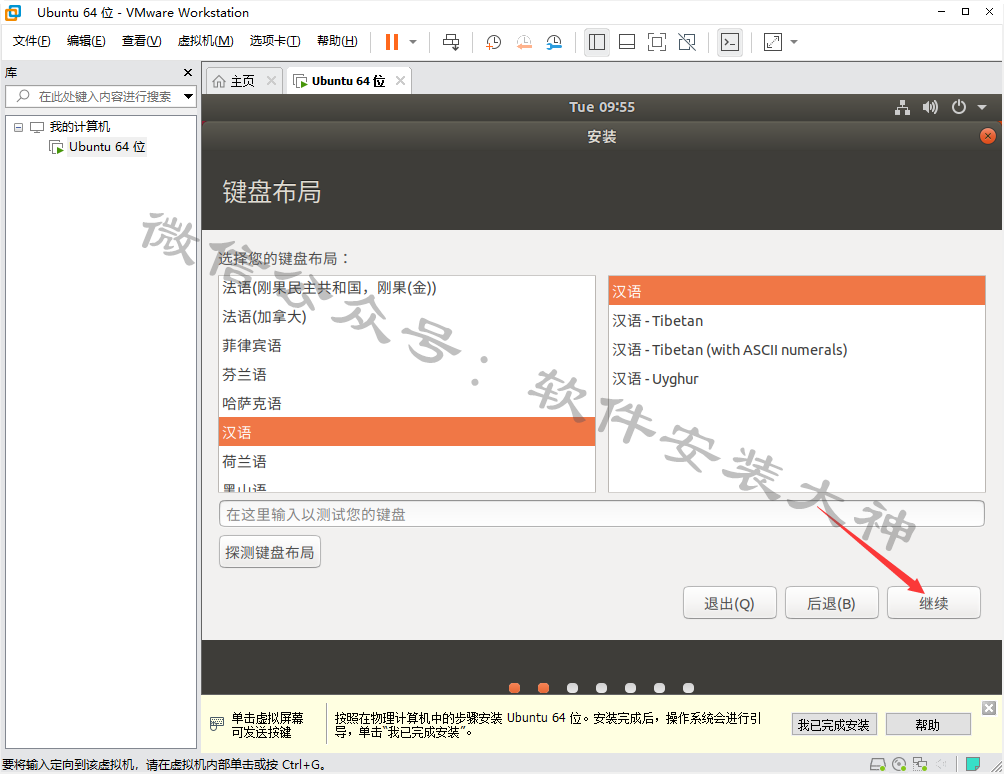The height and width of the screenshot is (774, 1004).
Task: Click the Ubuntu network status icon
Action: (902, 107)
